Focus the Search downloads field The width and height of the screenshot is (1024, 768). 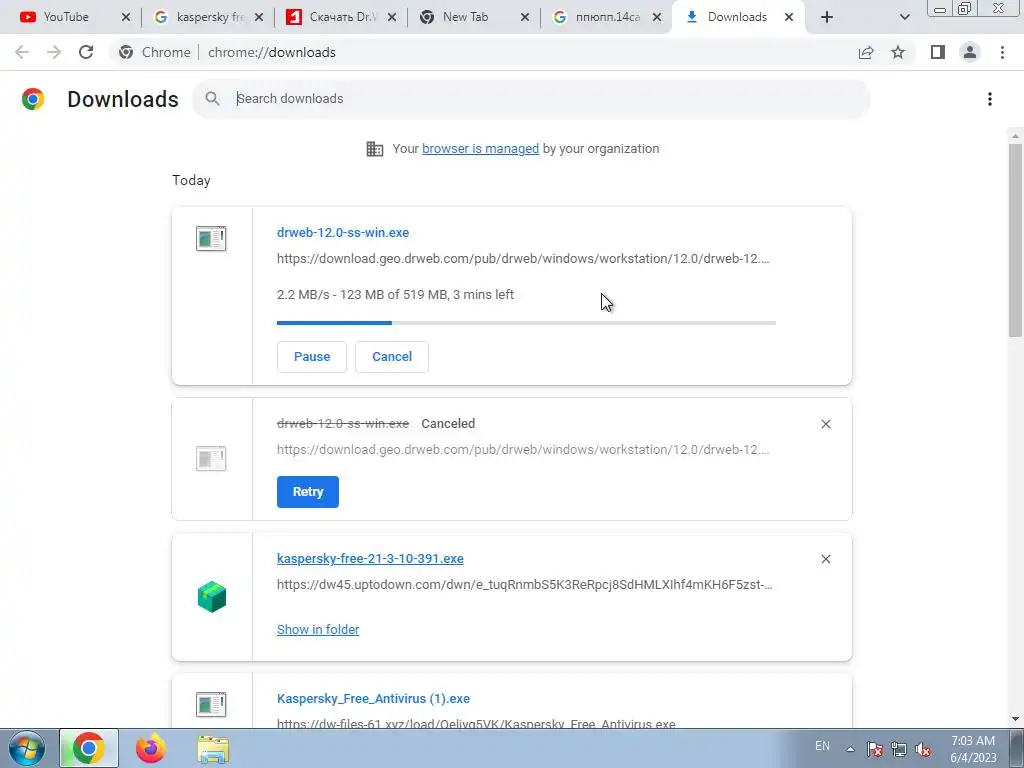pyautogui.click(x=530, y=99)
